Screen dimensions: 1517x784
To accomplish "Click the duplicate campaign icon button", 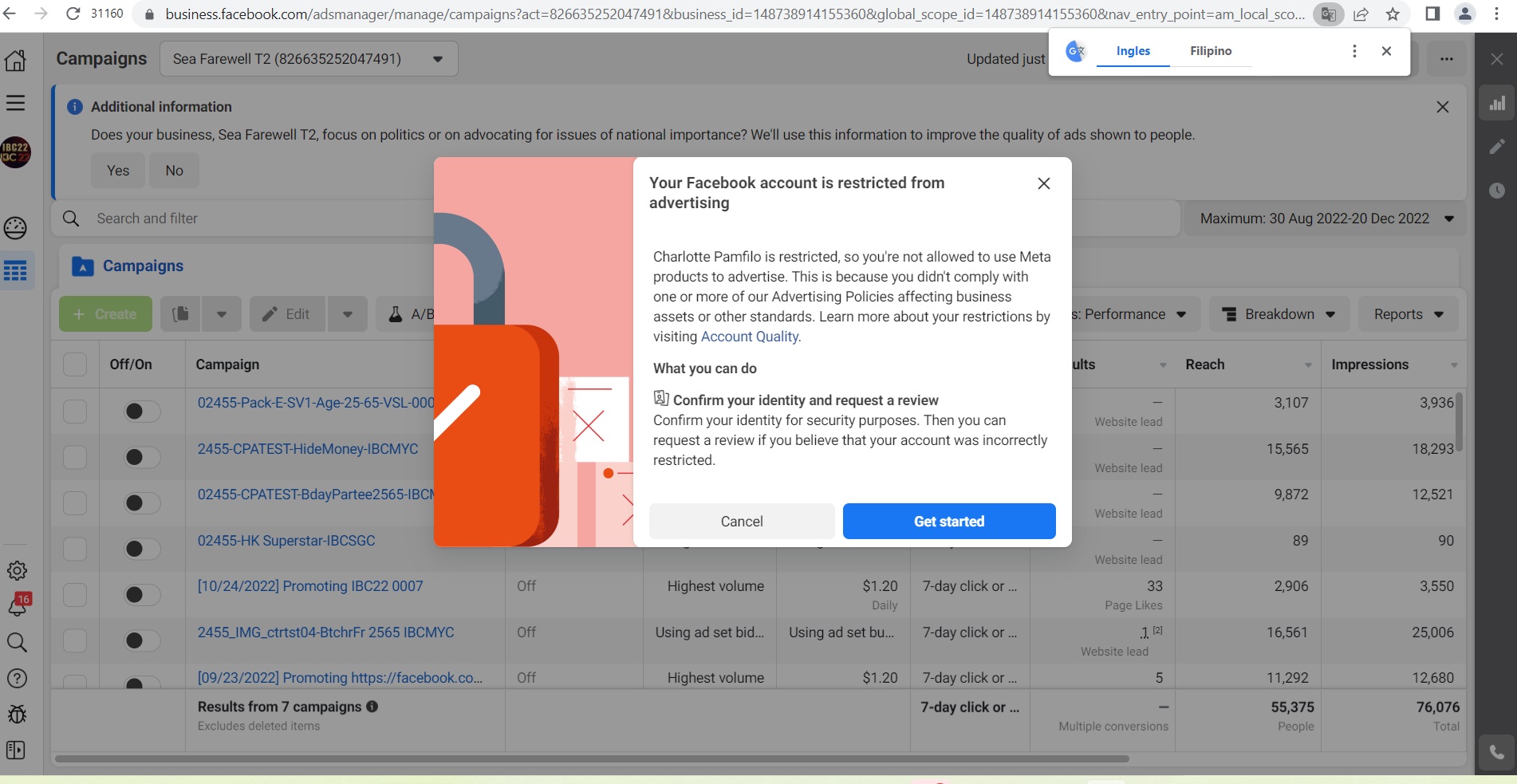I will tap(181, 314).
